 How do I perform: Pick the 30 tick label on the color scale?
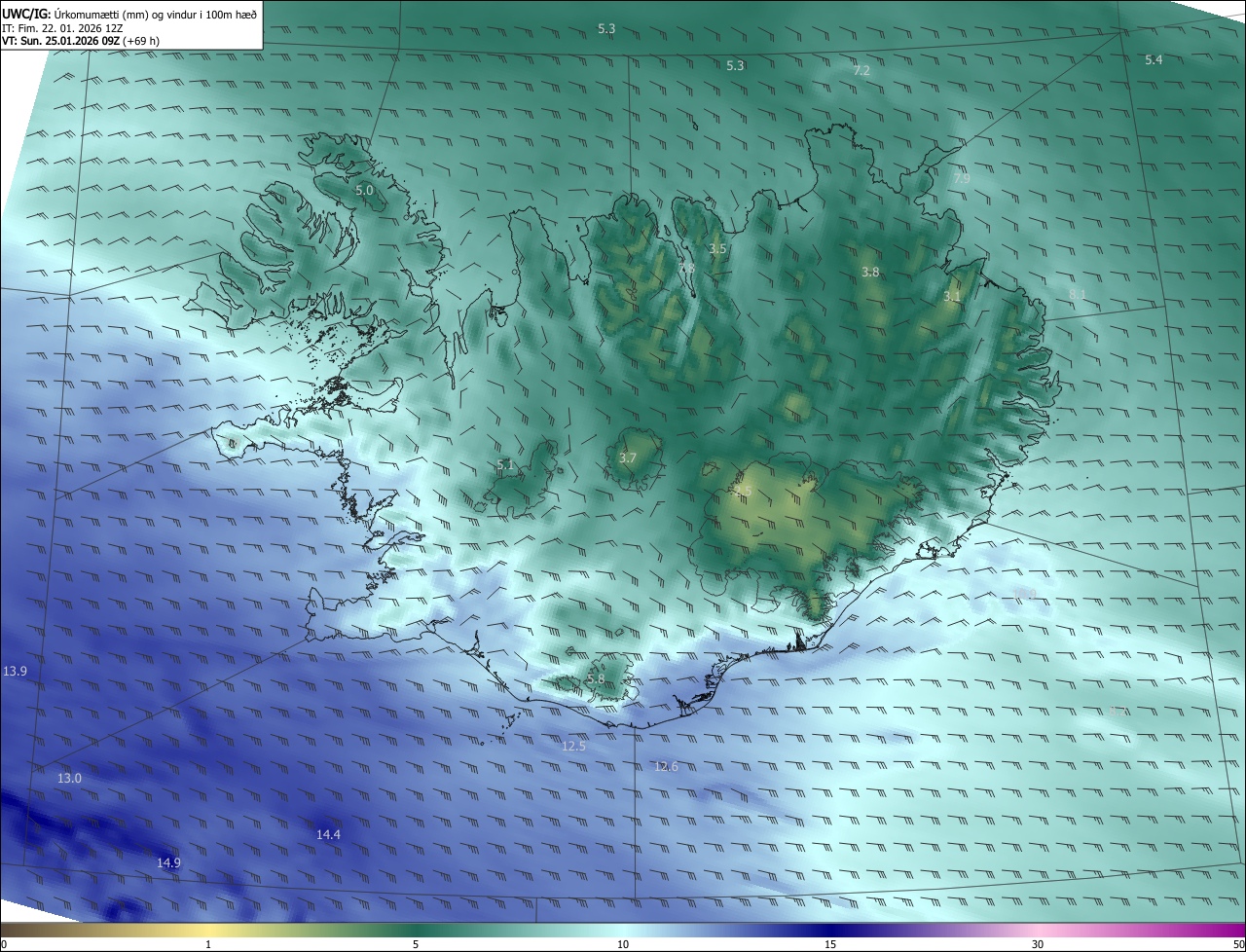click(1038, 944)
